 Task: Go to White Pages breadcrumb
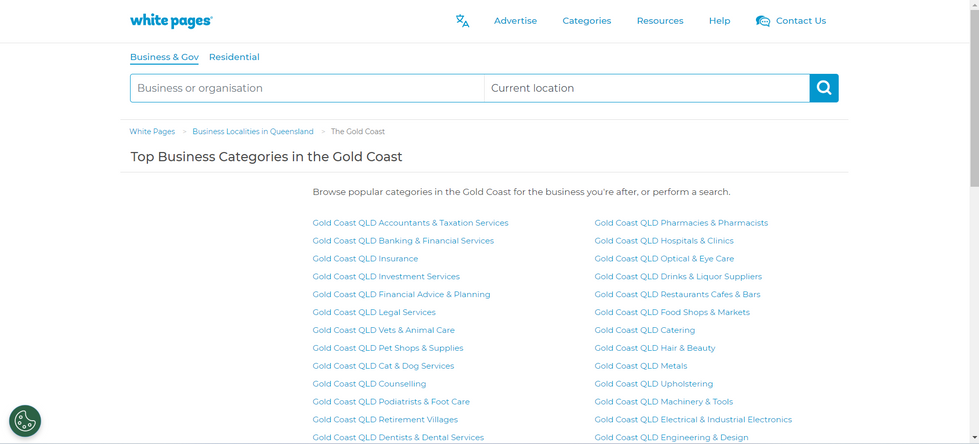point(152,132)
